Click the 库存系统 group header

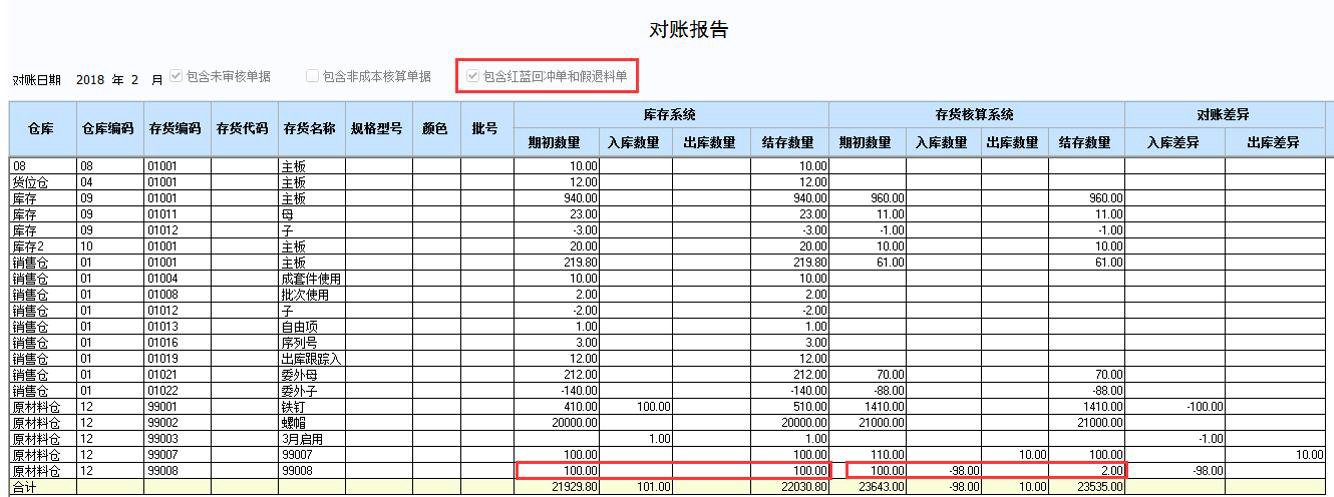tap(671, 114)
